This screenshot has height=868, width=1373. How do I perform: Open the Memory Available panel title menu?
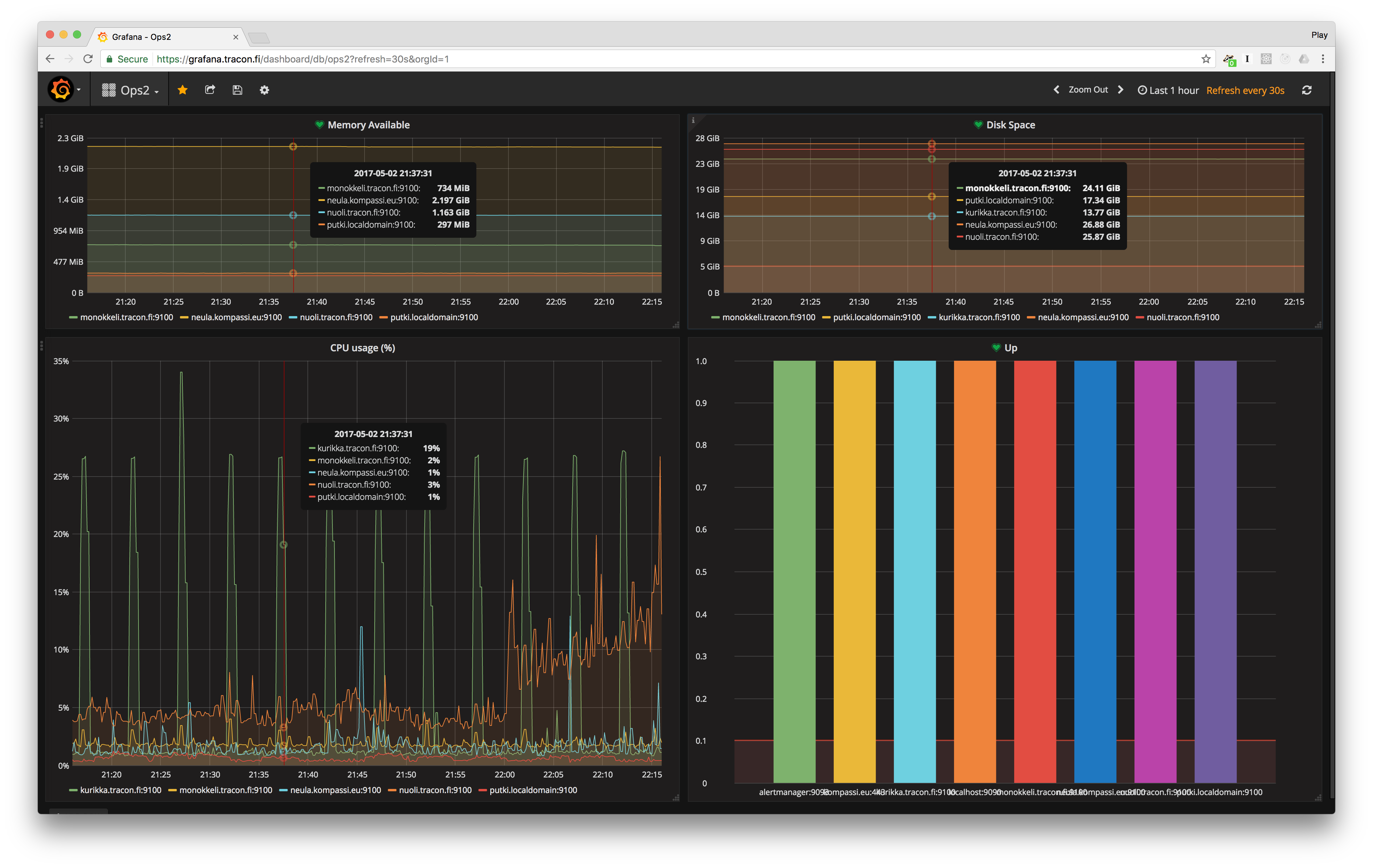pos(368,125)
